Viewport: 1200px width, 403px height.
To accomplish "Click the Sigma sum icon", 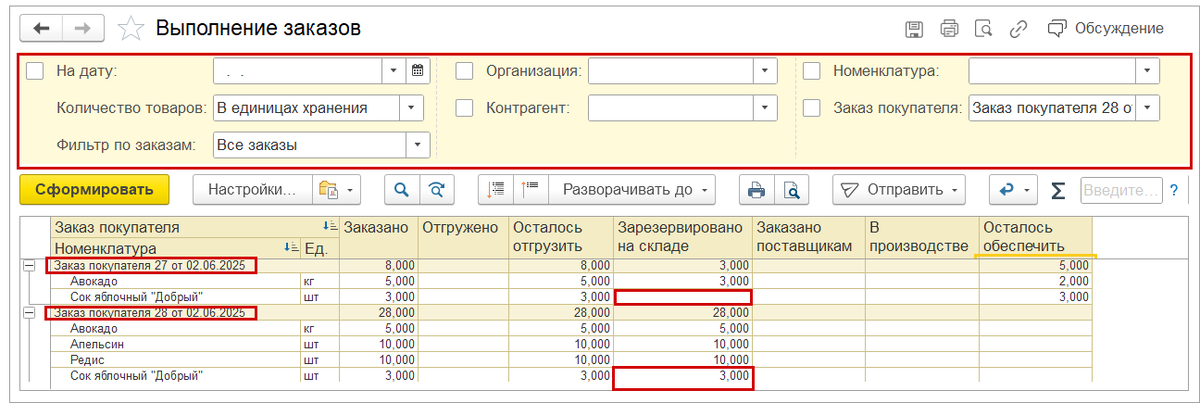I will pyautogui.click(x=1059, y=190).
